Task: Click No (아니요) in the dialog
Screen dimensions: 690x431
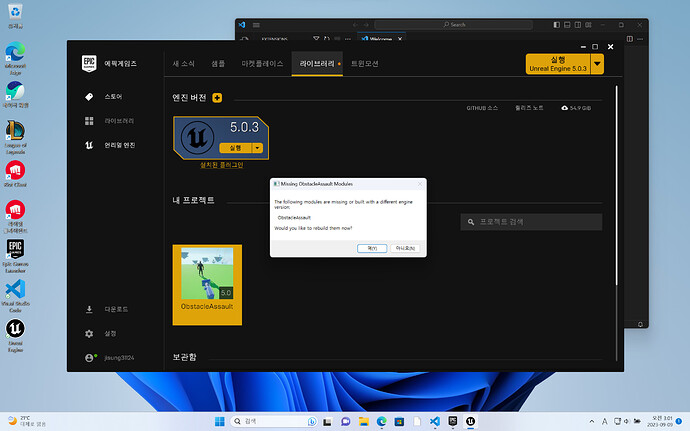Action: [x=405, y=248]
